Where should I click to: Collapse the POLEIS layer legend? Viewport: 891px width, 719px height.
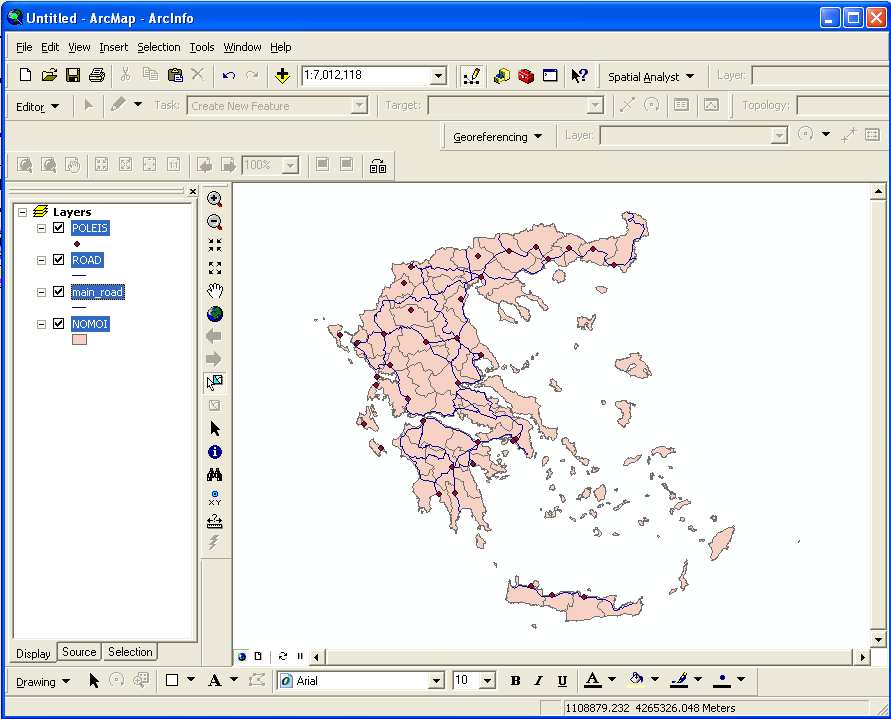tap(41, 228)
